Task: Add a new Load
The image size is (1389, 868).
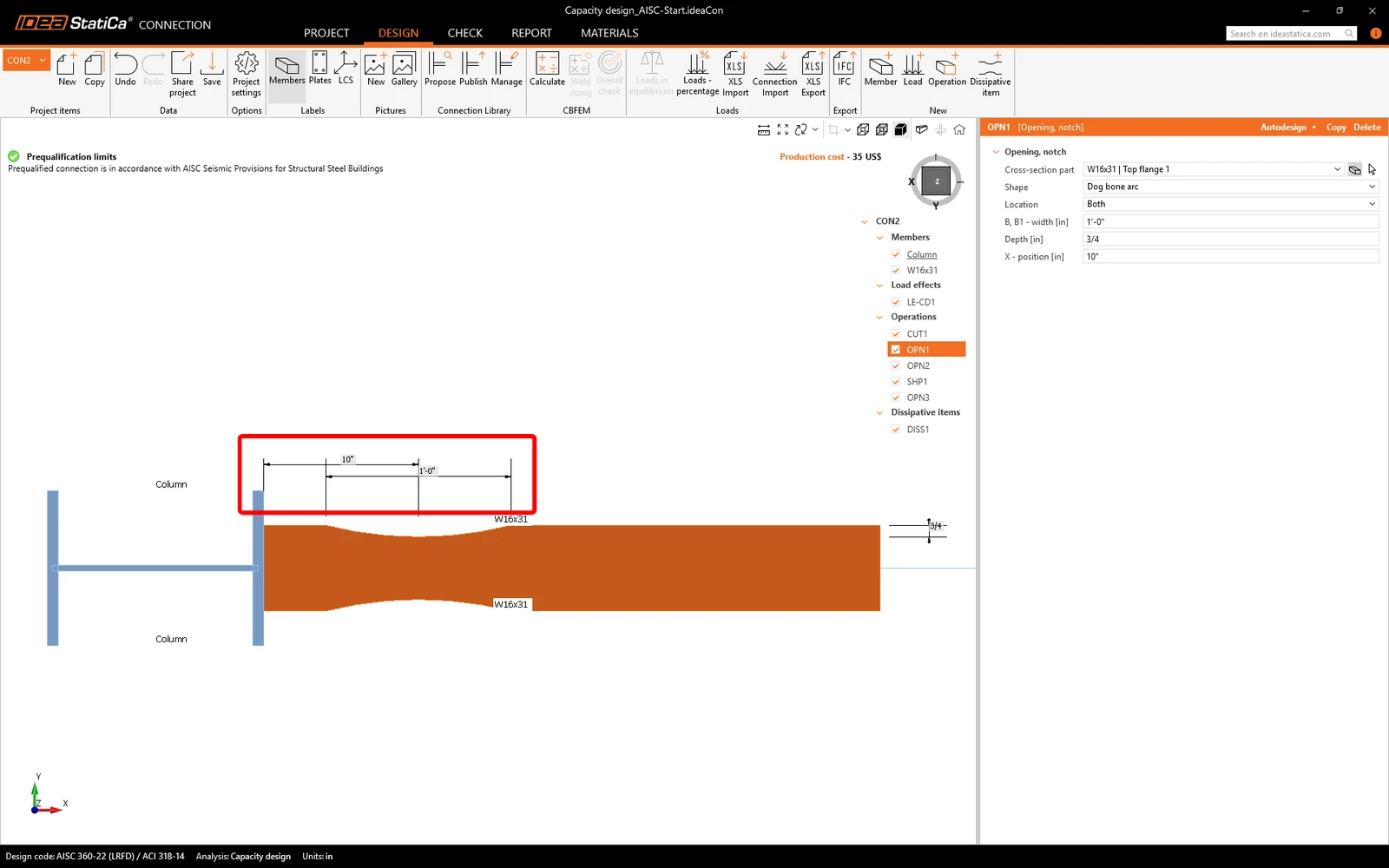Action: point(913,69)
